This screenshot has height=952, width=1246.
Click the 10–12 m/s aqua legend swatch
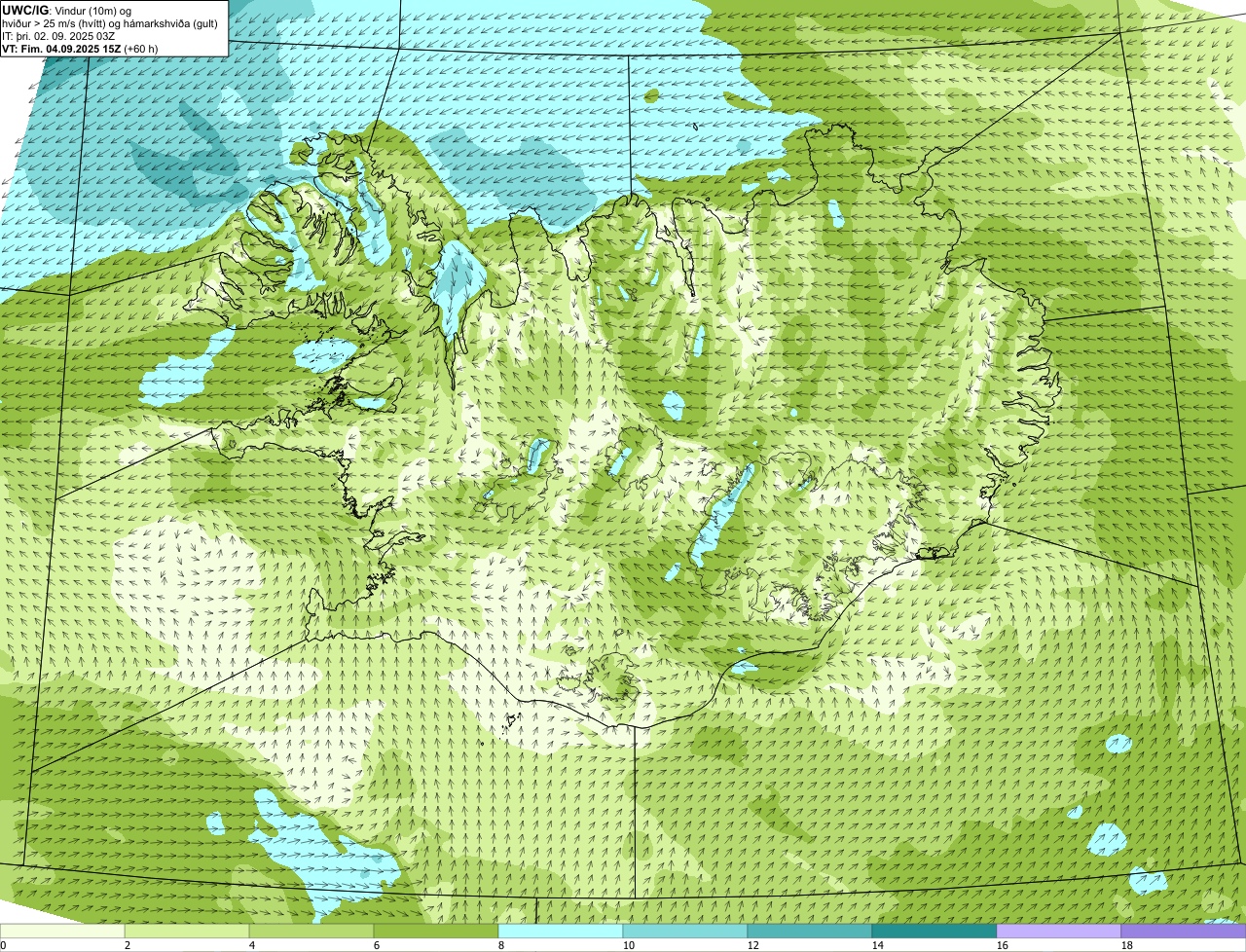tap(685, 931)
